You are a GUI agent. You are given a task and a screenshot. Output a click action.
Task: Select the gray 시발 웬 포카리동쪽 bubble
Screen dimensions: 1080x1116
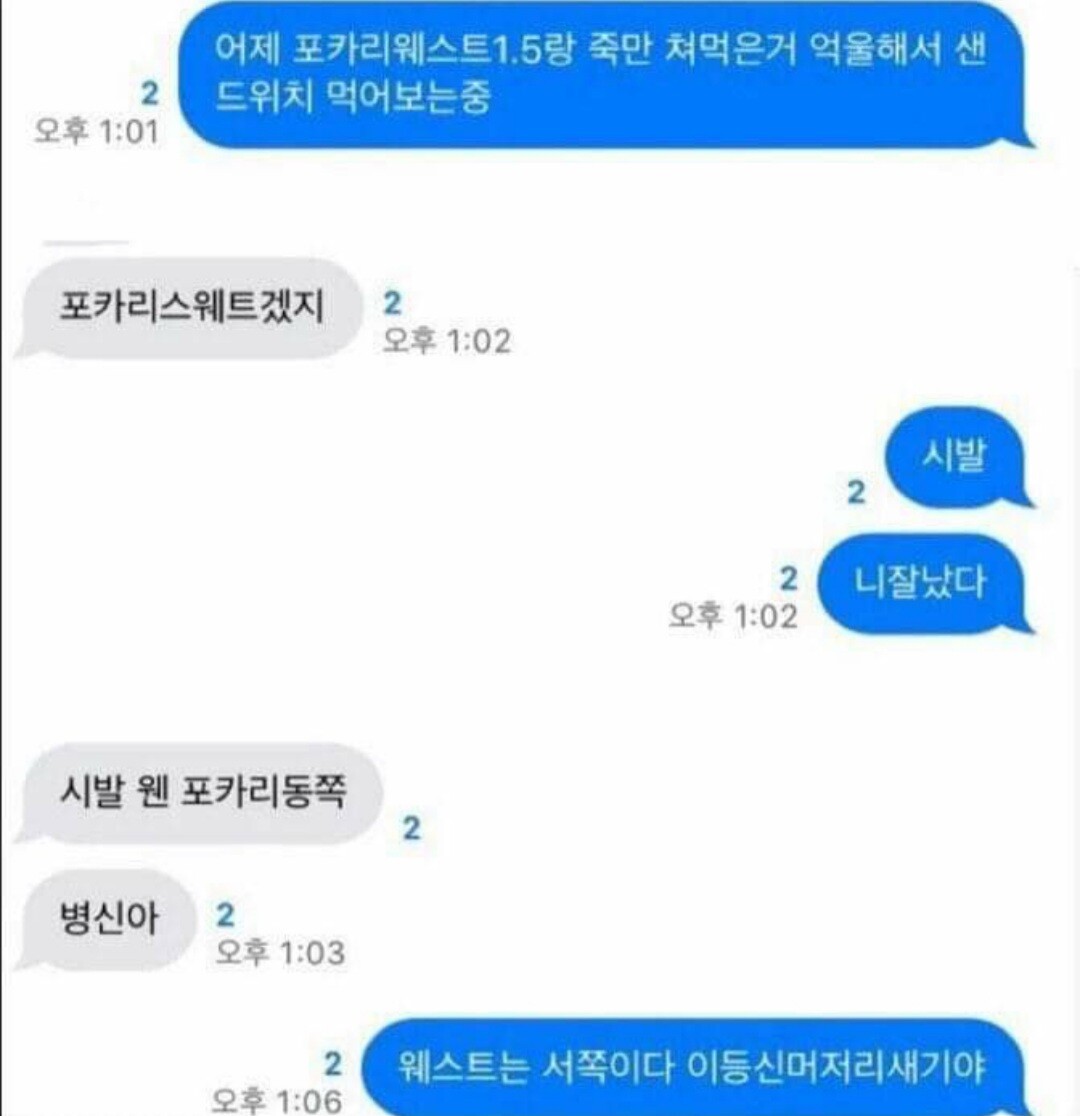pos(199,793)
